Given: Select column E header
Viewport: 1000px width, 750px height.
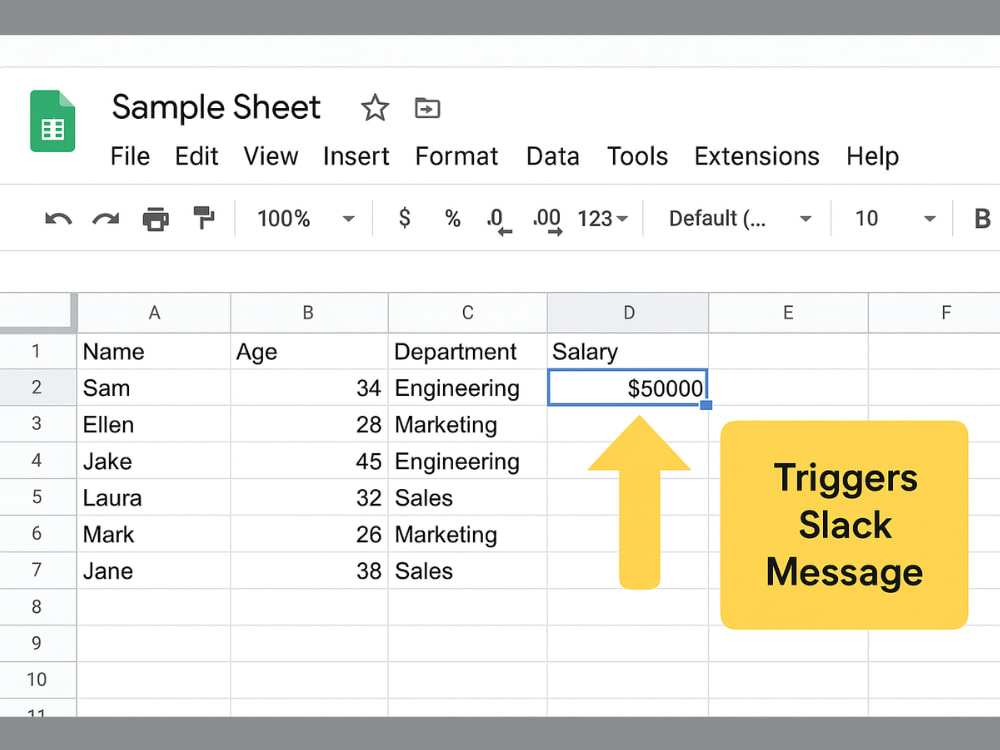Looking at the screenshot, I should pos(788,313).
